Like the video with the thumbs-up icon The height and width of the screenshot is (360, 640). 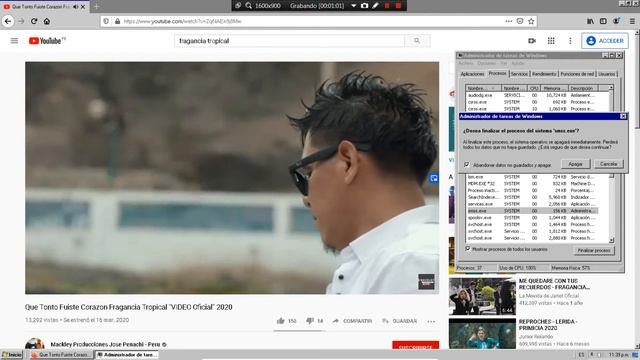[280, 321]
